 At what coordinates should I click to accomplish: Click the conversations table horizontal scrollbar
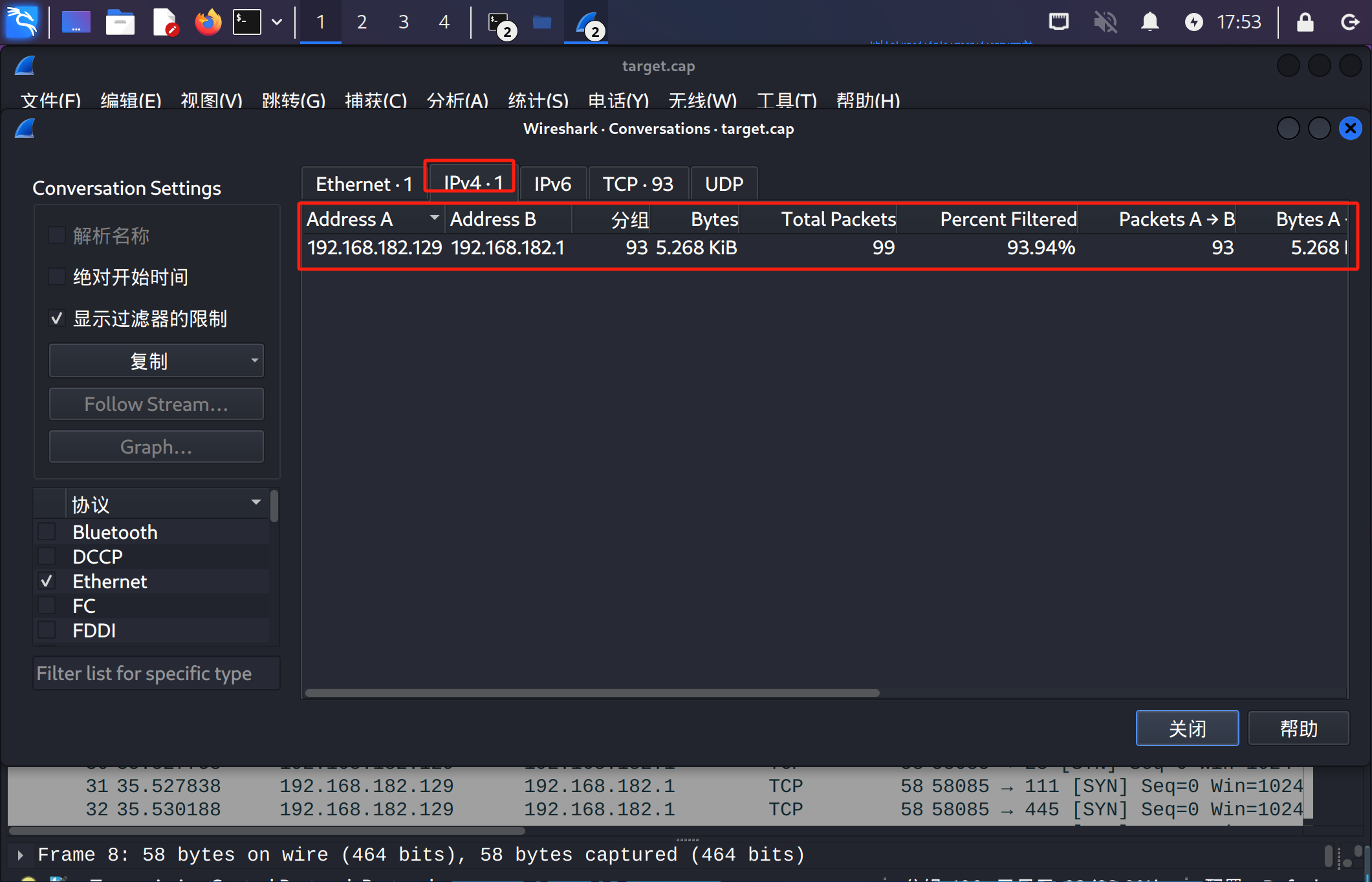coord(591,692)
